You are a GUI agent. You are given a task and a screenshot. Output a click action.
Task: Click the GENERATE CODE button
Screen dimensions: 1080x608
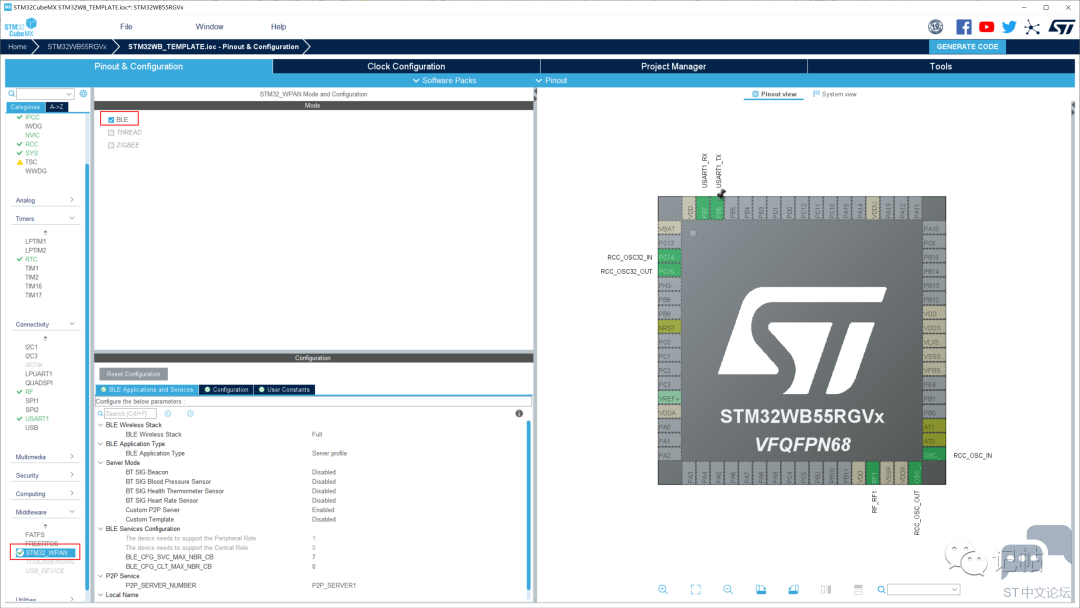pyautogui.click(x=967, y=47)
